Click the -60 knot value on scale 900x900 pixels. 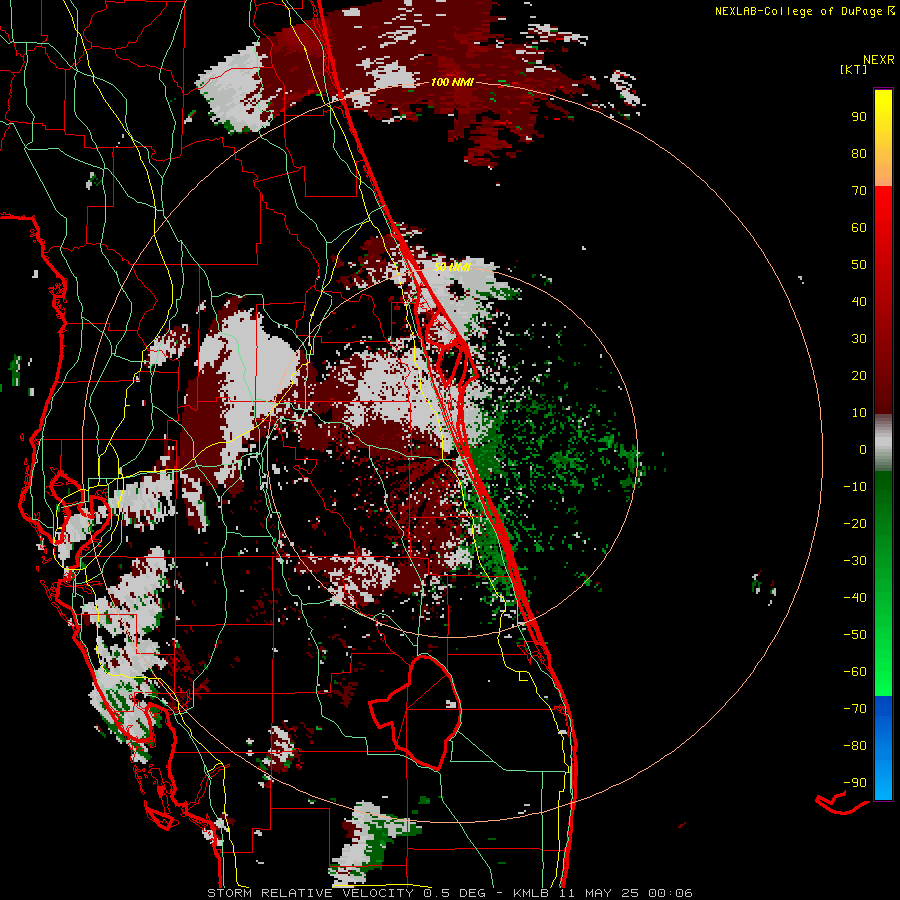point(855,672)
